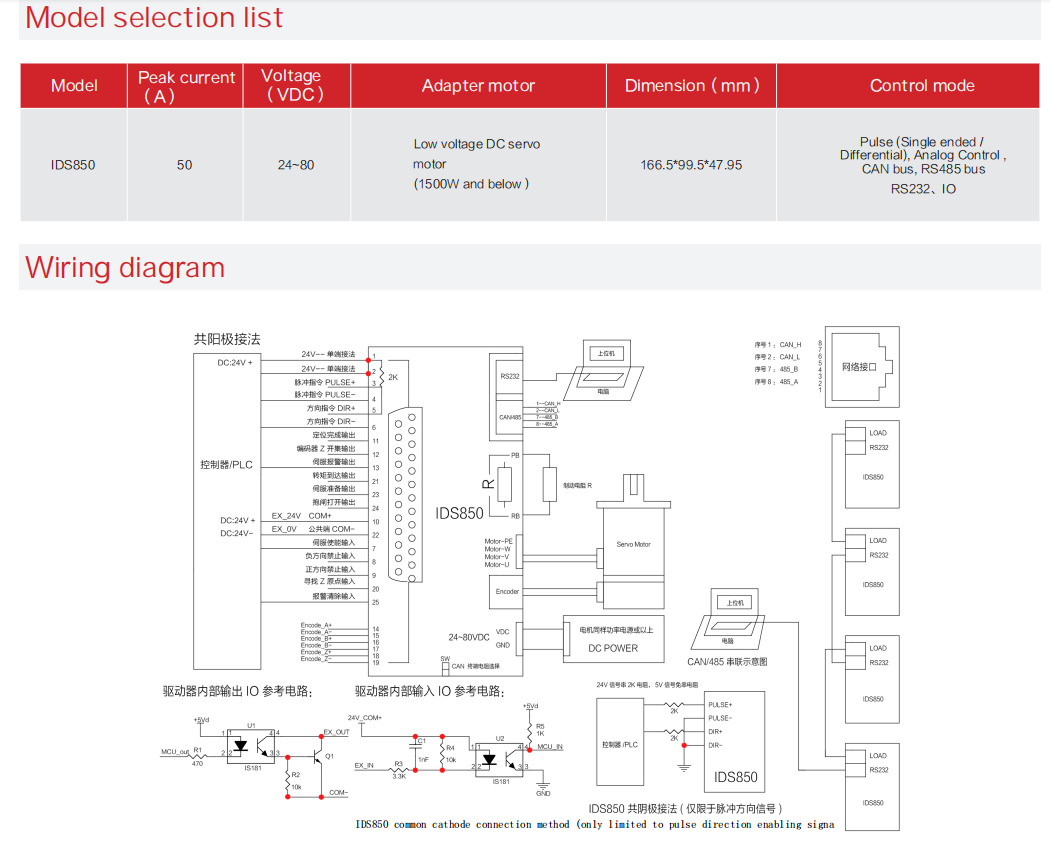Click the Wiring diagram section heading
This screenshot has height=850, width=1050.
click(x=125, y=268)
